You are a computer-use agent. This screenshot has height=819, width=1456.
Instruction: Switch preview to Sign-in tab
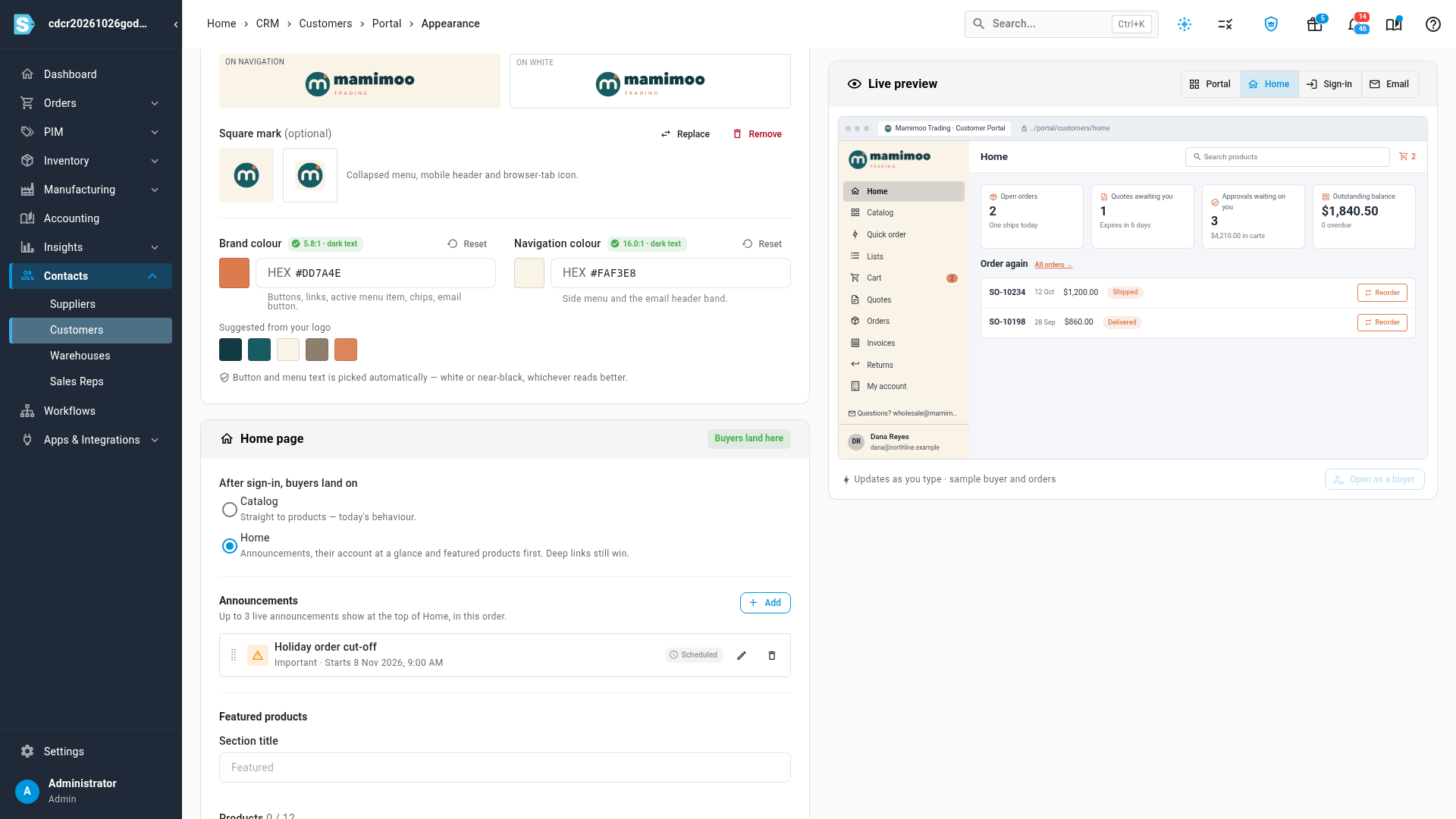pyautogui.click(x=1330, y=84)
